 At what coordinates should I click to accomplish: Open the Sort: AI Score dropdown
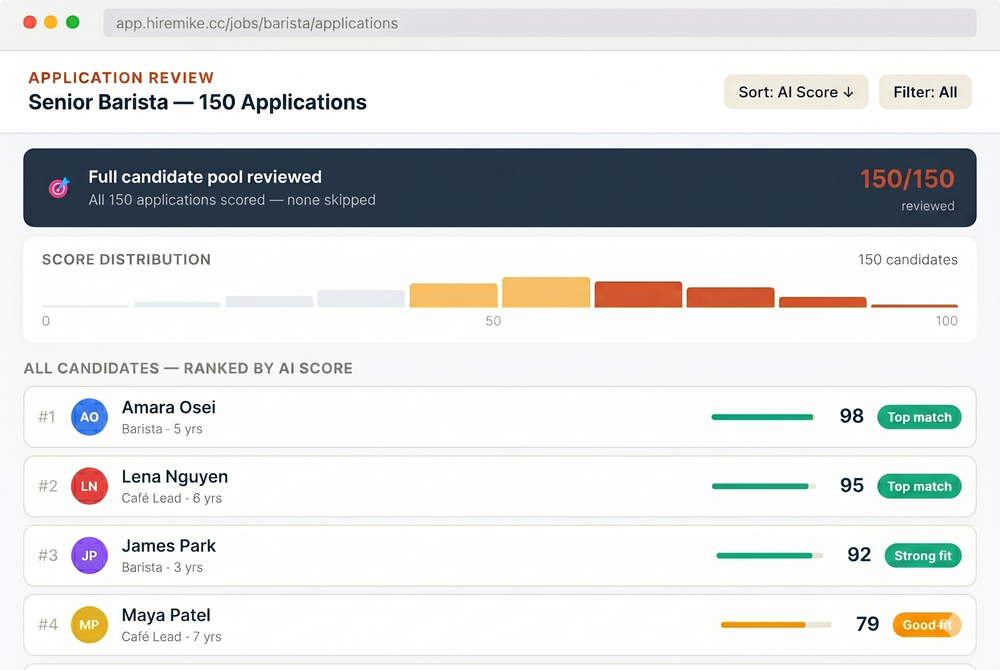click(x=796, y=92)
